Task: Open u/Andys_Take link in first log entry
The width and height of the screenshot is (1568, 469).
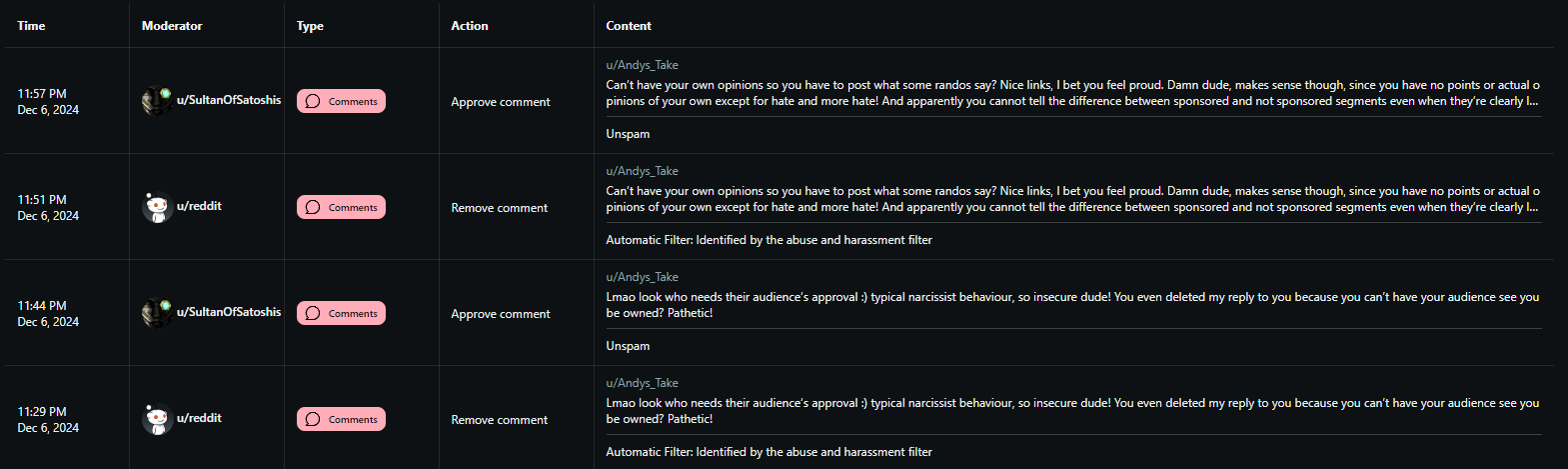Action: pyautogui.click(x=642, y=65)
